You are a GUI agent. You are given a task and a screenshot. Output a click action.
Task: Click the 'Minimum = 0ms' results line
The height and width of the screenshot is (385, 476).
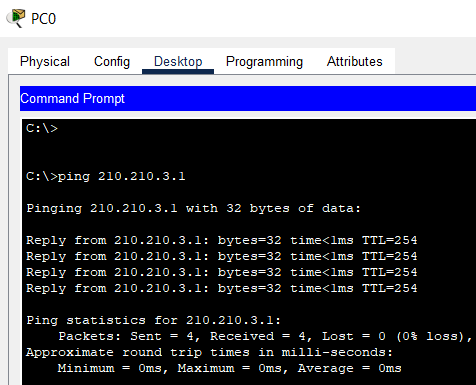tap(229, 368)
